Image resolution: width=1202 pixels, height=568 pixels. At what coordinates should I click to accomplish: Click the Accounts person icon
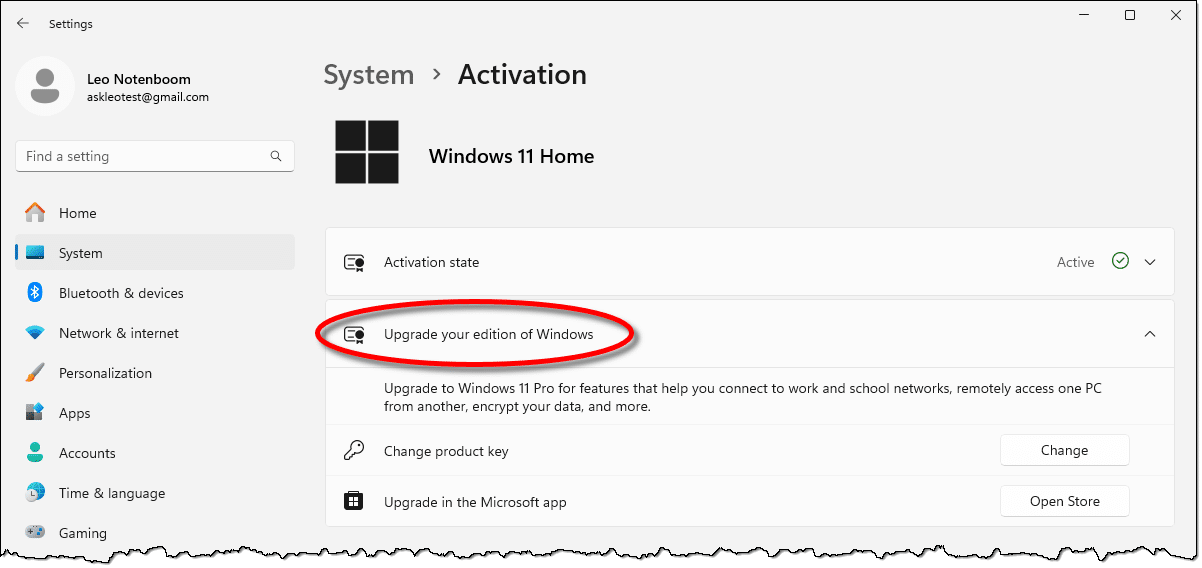35,453
